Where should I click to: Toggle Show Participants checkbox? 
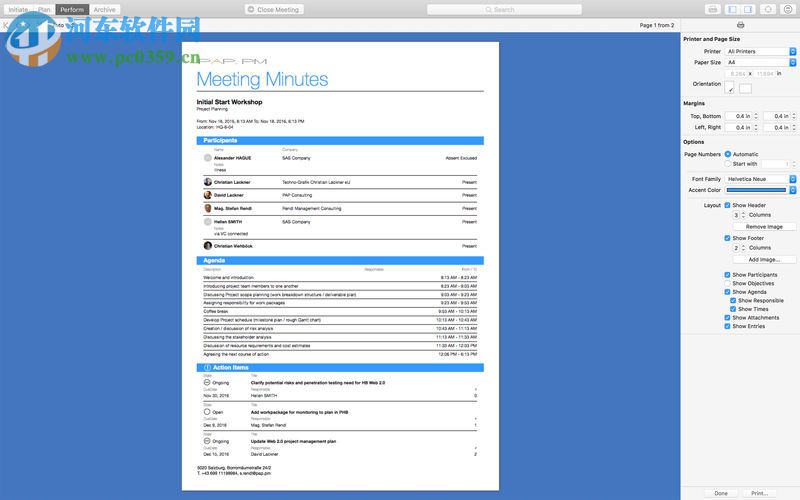point(727,274)
